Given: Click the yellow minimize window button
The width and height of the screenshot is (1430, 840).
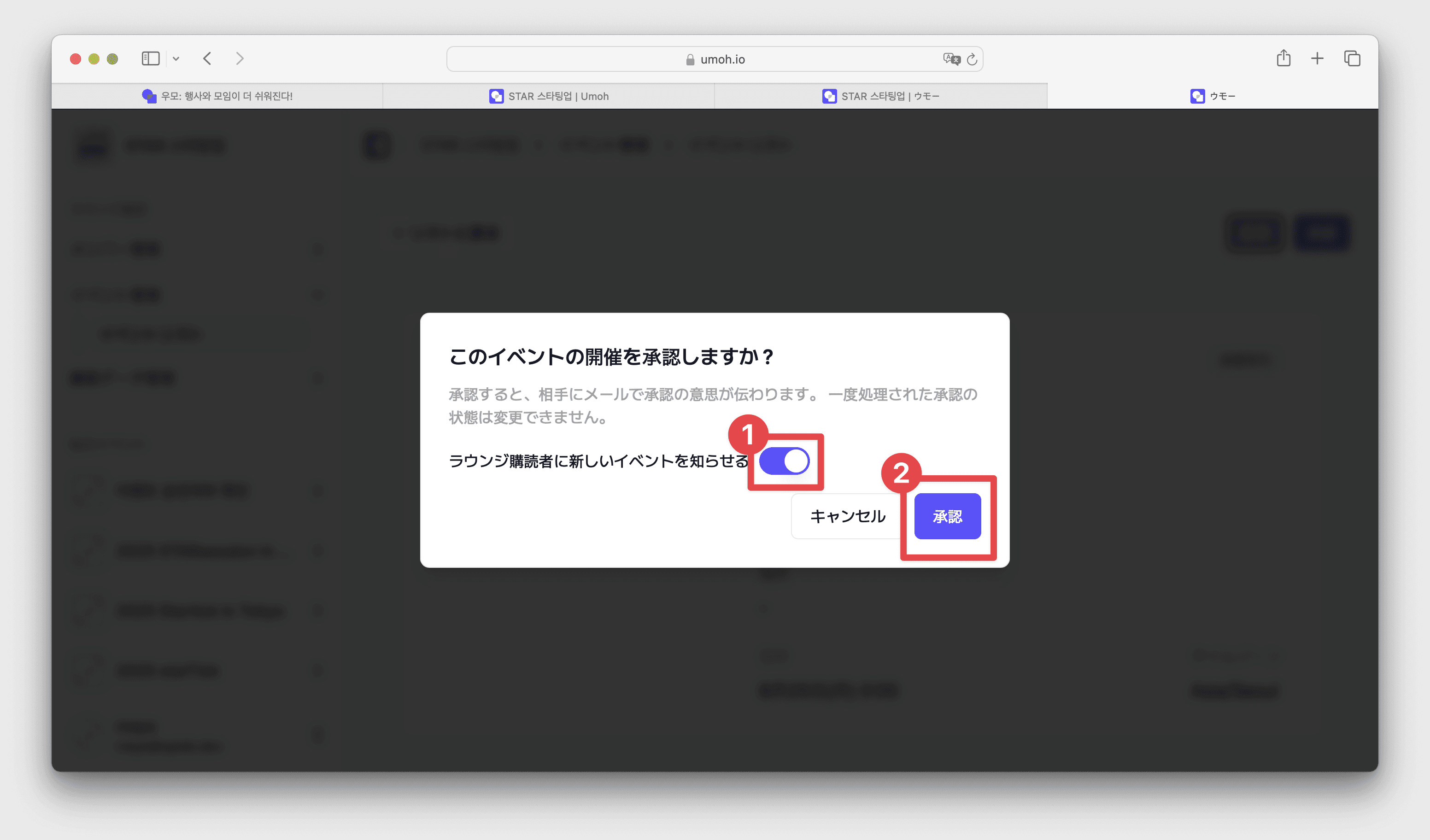Looking at the screenshot, I should coord(94,59).
